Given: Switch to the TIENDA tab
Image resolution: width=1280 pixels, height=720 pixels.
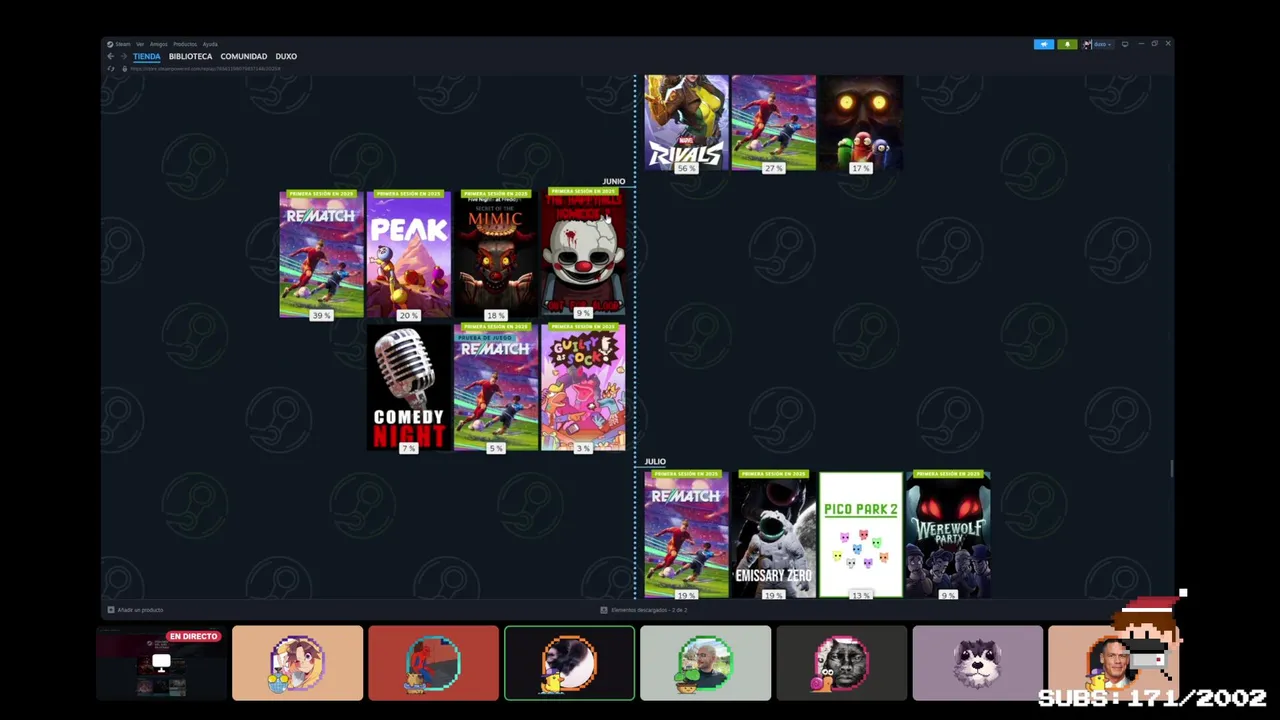Looking at the screenshot, I should coord(147,56).
